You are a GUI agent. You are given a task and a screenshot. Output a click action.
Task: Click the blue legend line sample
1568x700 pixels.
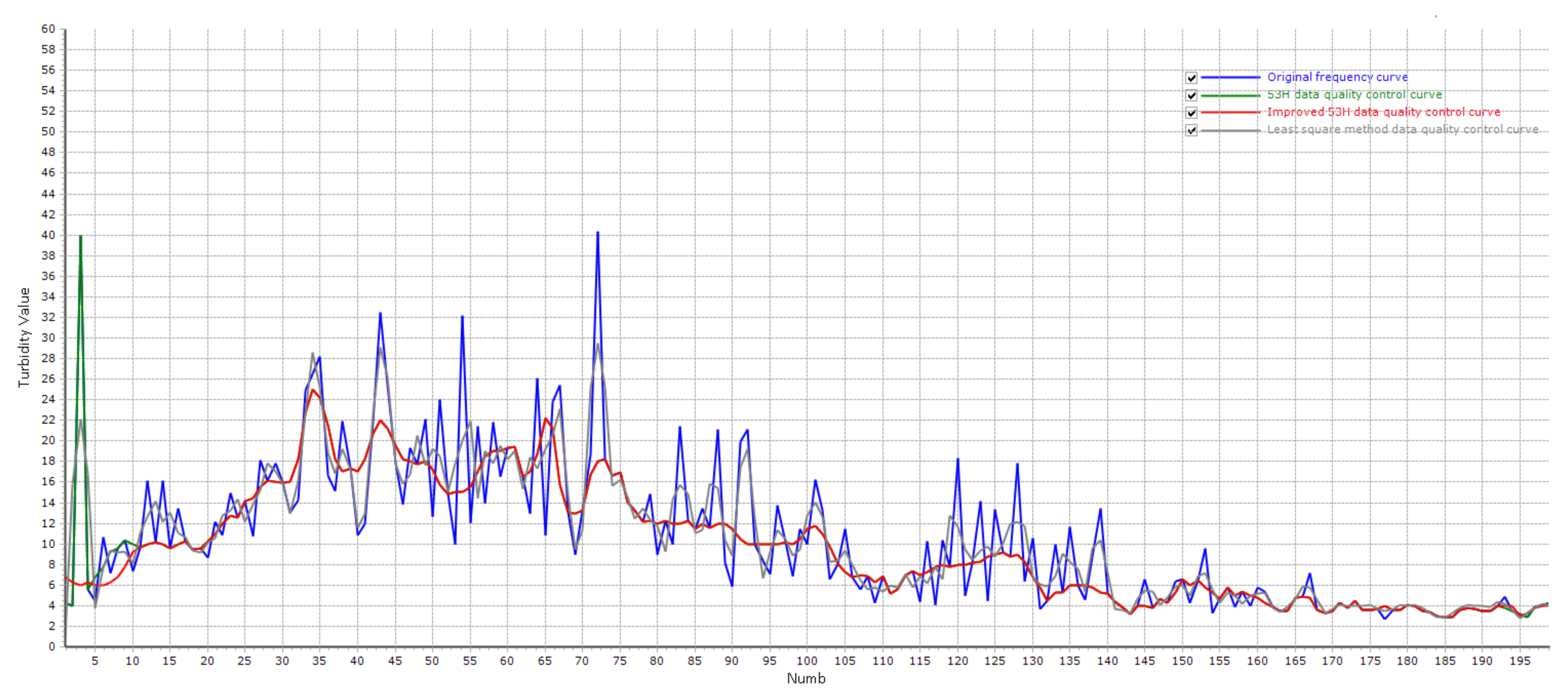coord(1230,78)
